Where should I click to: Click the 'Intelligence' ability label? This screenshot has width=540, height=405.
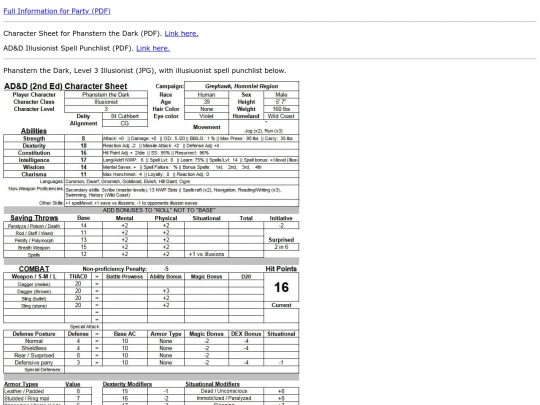[34, 160]
